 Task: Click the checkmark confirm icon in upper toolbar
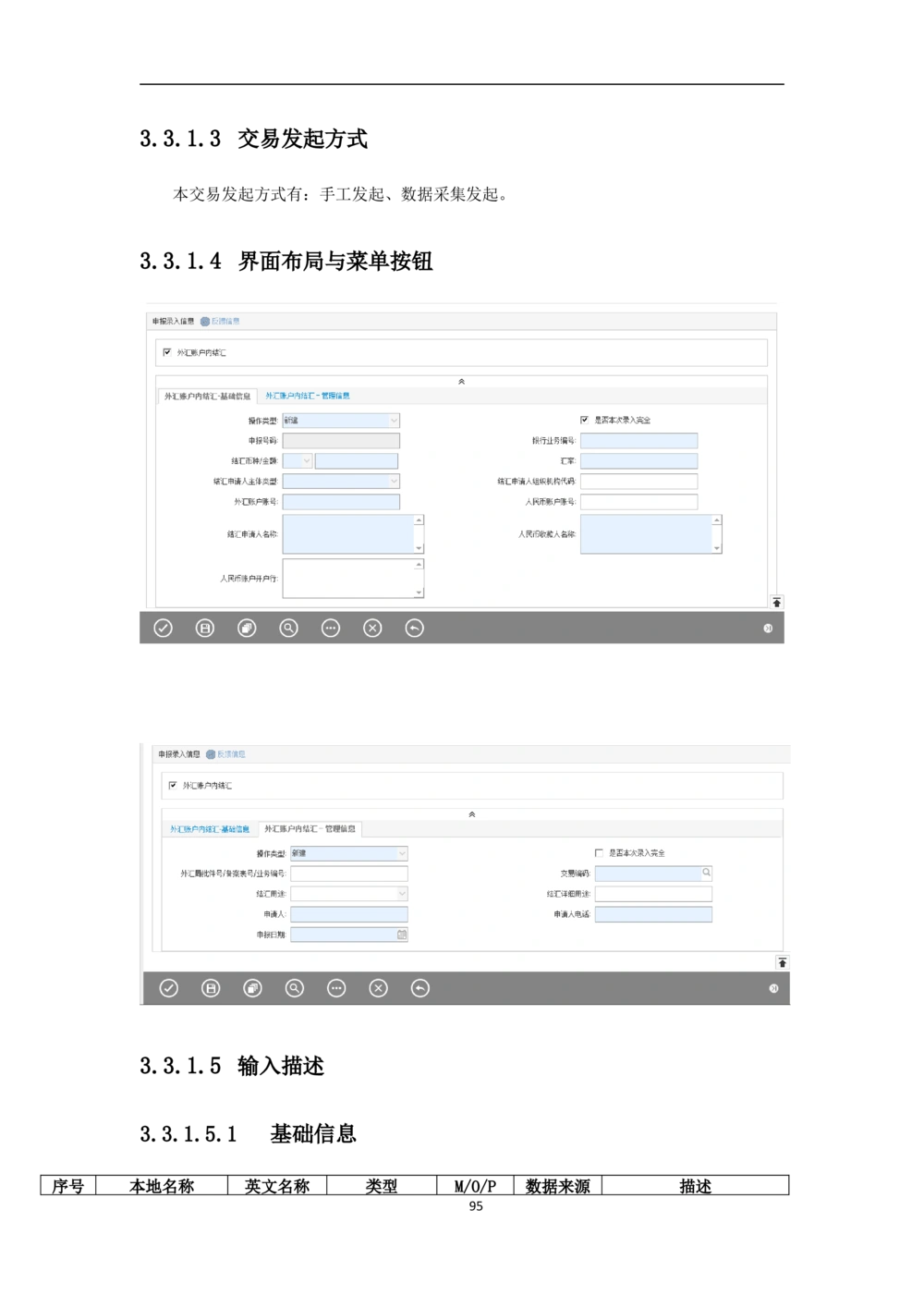(x=164, y=629)
